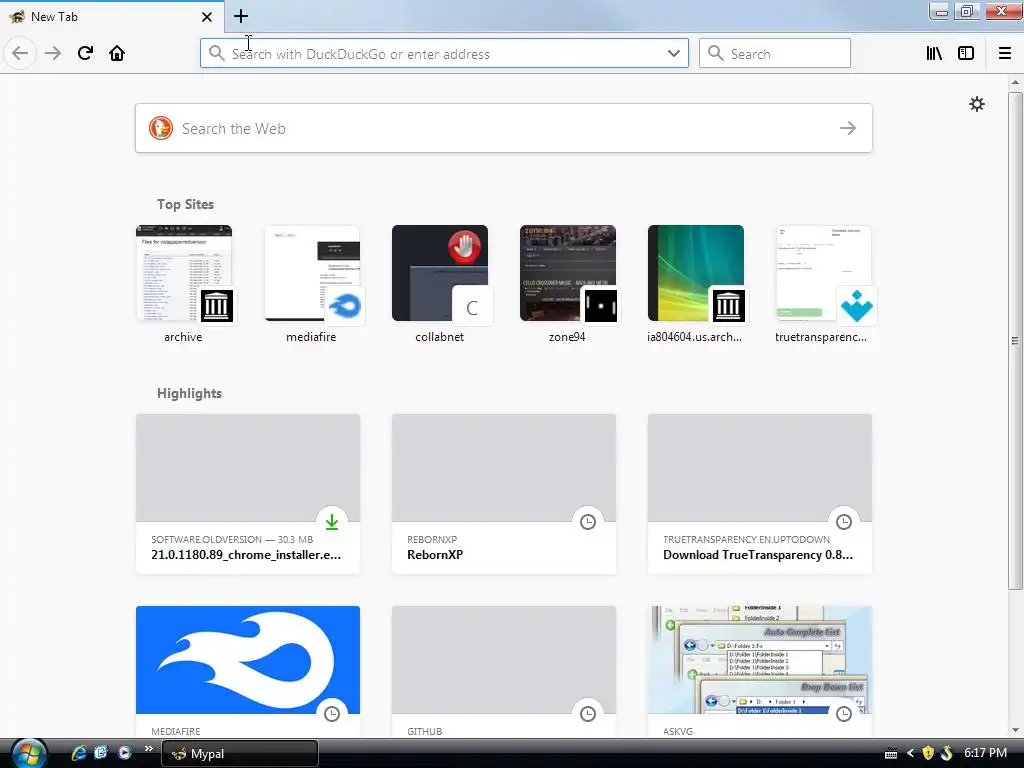The width and height of the screenshot is (1024, 768).
Task: Focus the toolbar Search box
Action: click(775, 54)
